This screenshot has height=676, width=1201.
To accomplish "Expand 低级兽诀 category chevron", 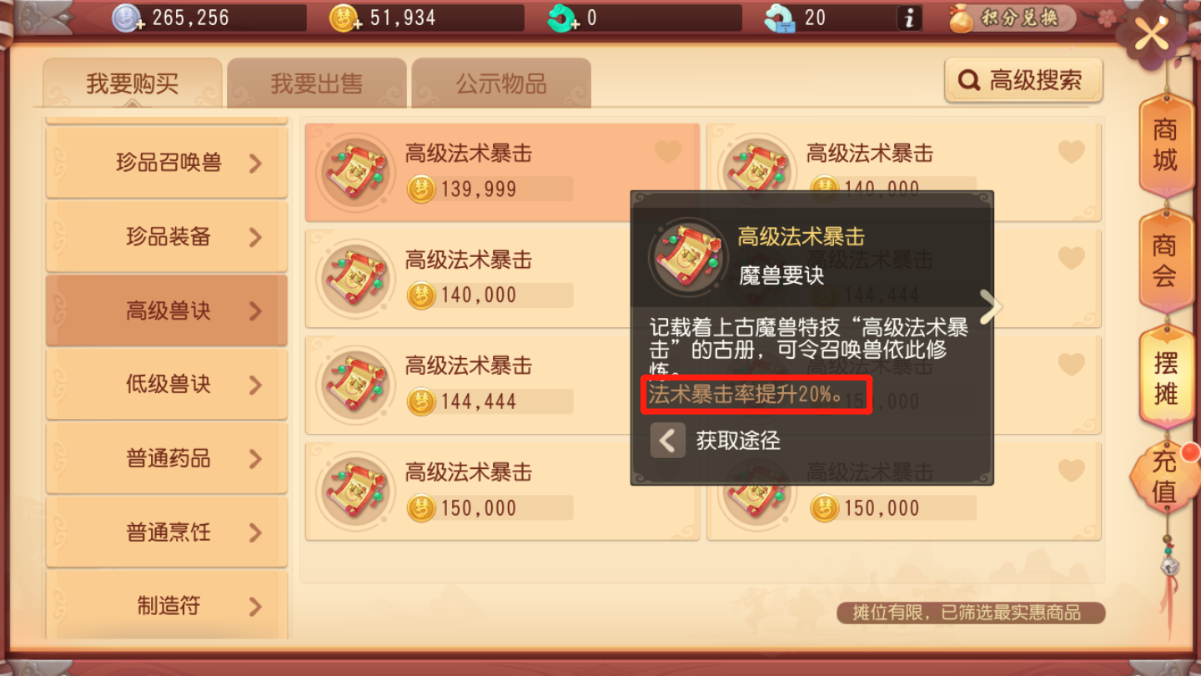I will [x=255, y=385].
